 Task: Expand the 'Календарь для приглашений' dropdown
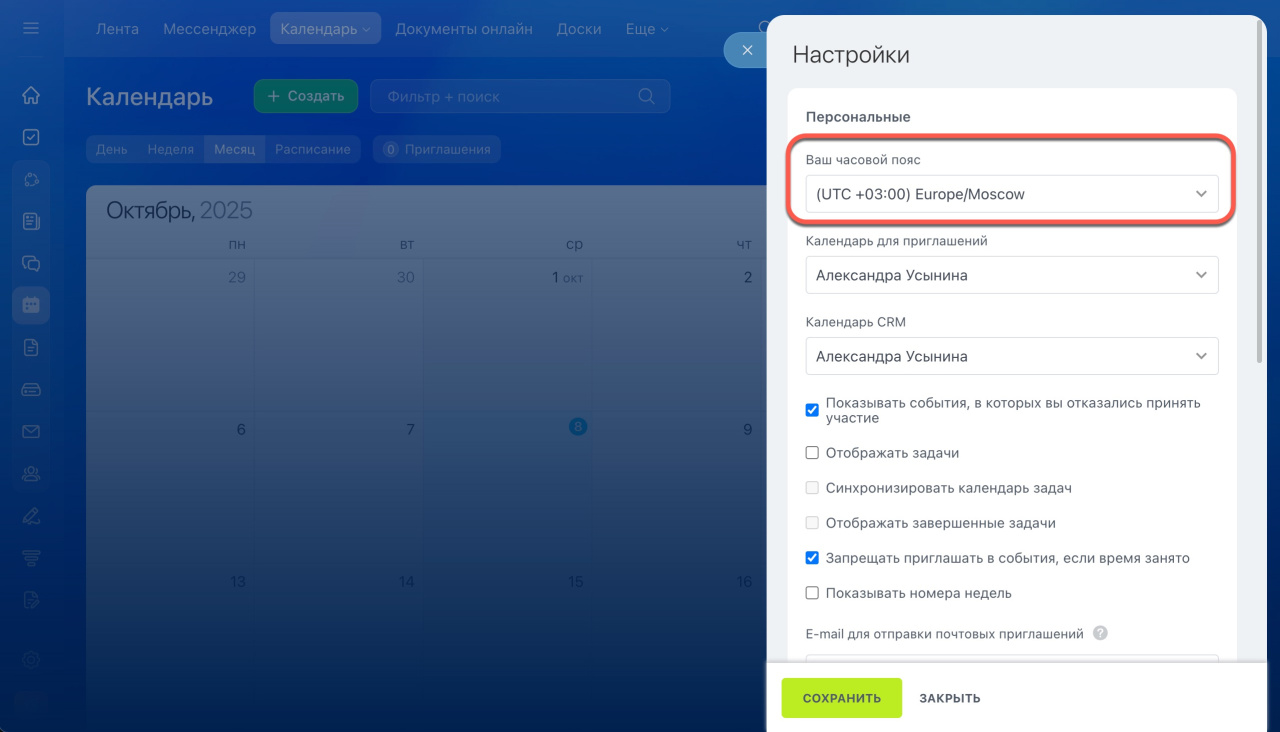1011,275
